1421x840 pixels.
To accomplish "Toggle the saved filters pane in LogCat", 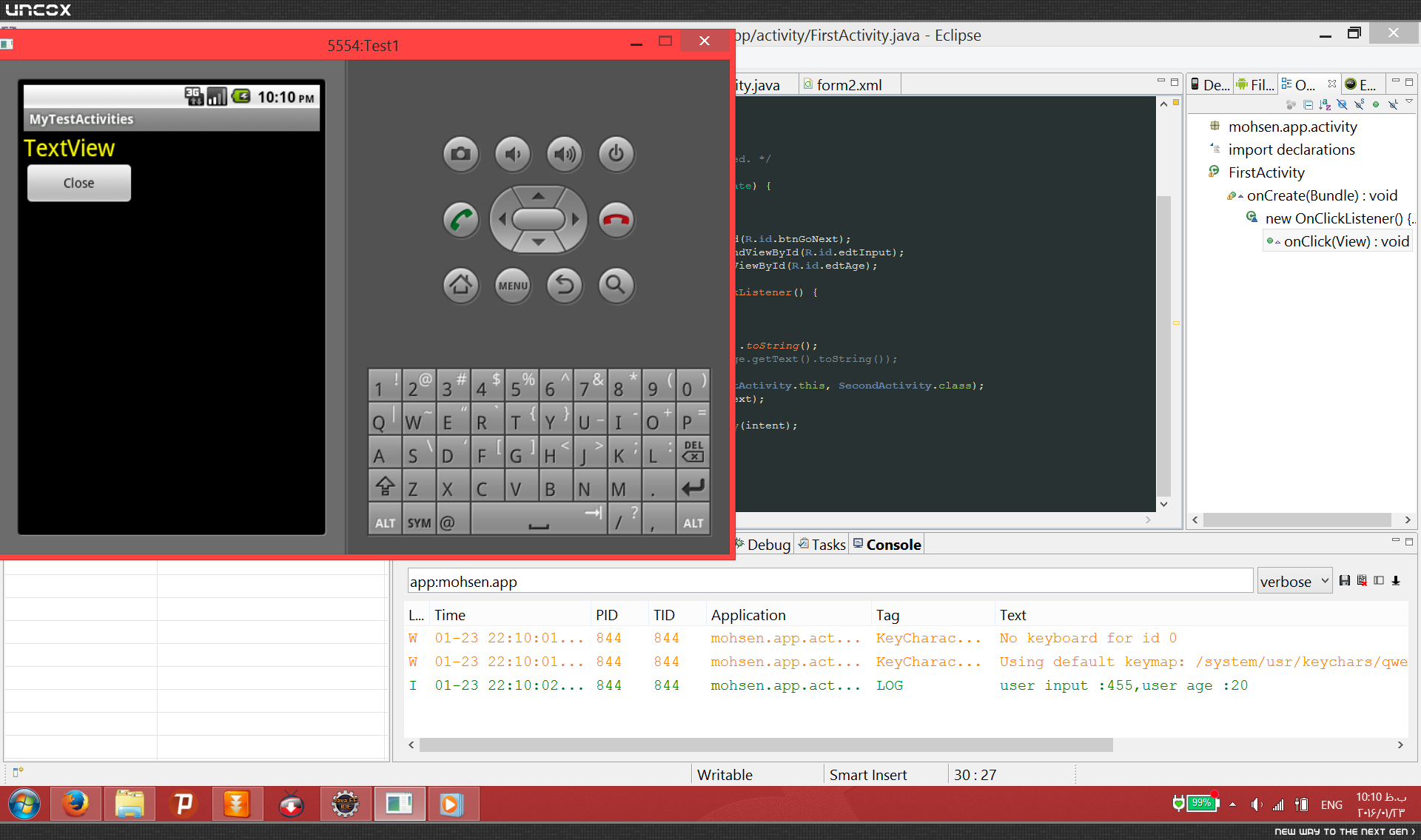I will [1379, 581].
